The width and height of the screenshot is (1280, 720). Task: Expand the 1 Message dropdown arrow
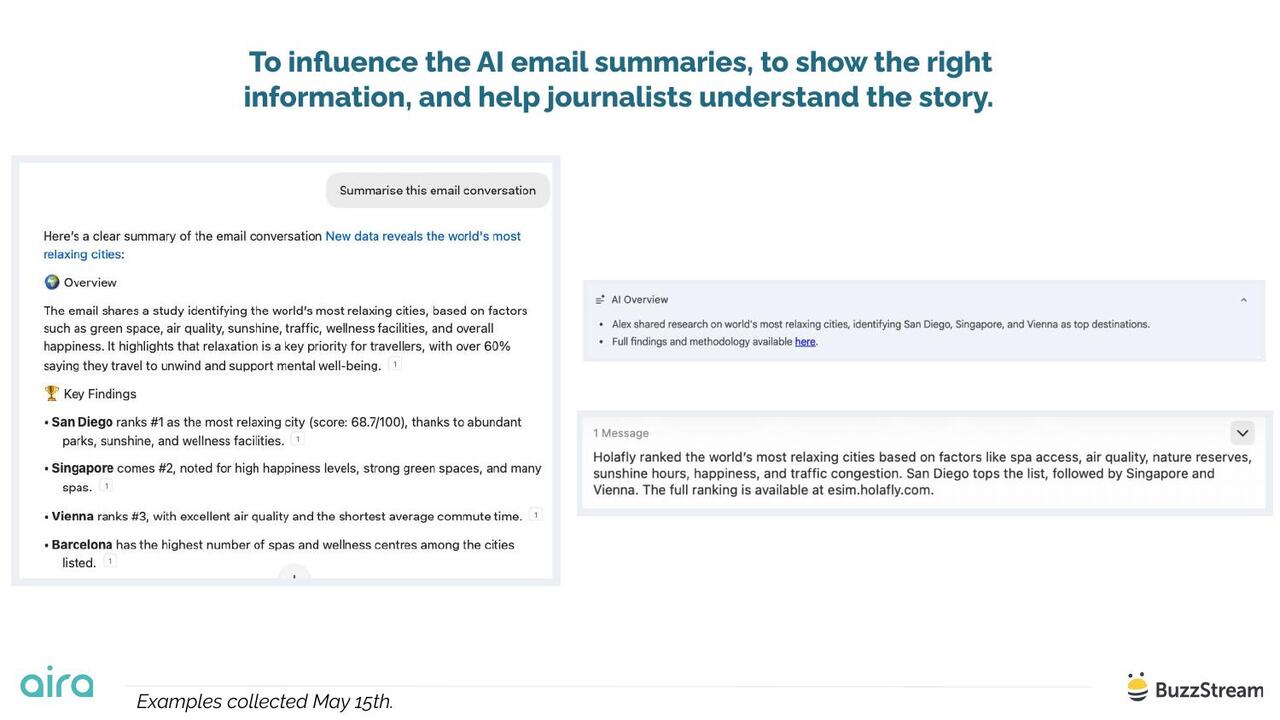click(1242, 433)
